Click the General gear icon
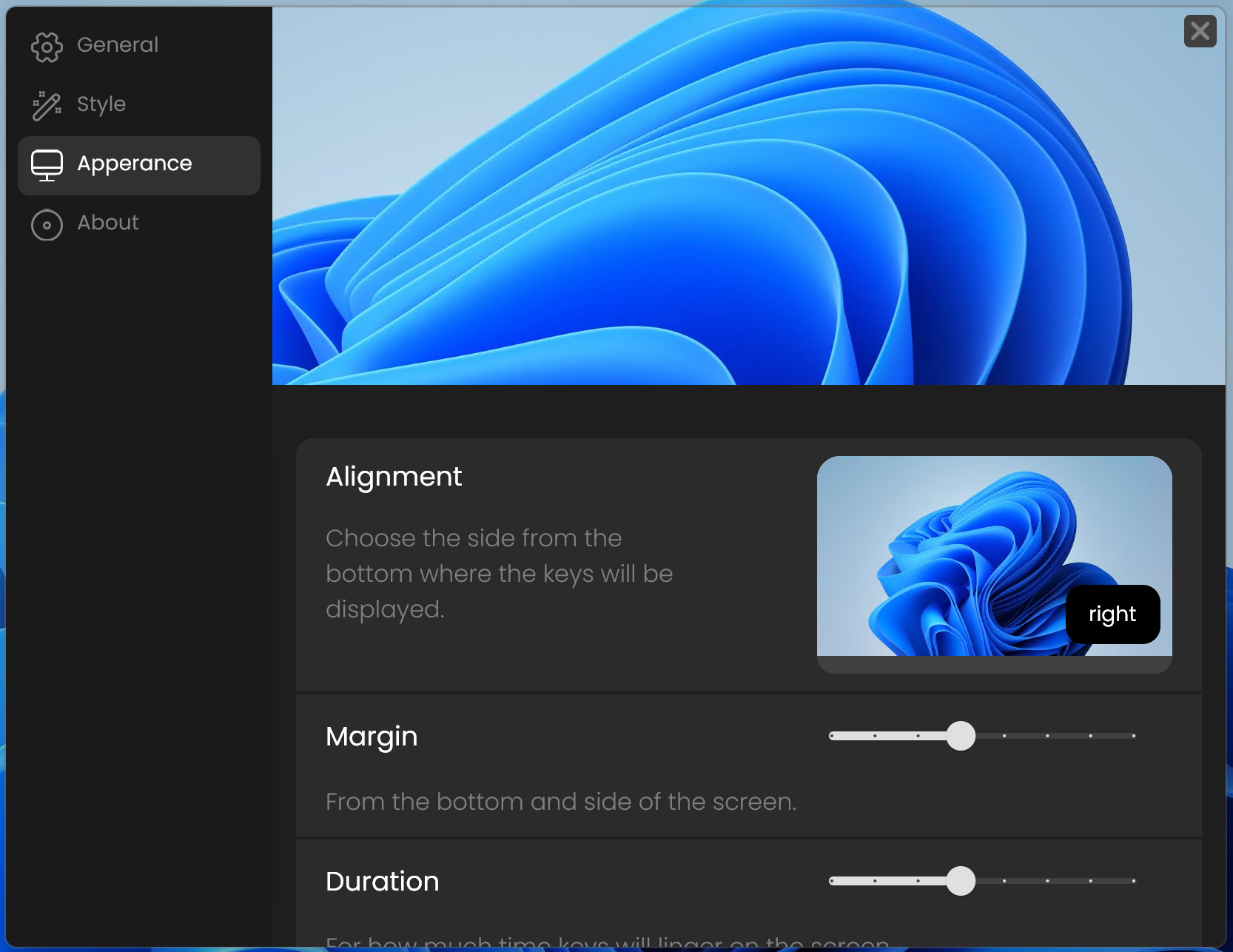 [x=47, y=47]
